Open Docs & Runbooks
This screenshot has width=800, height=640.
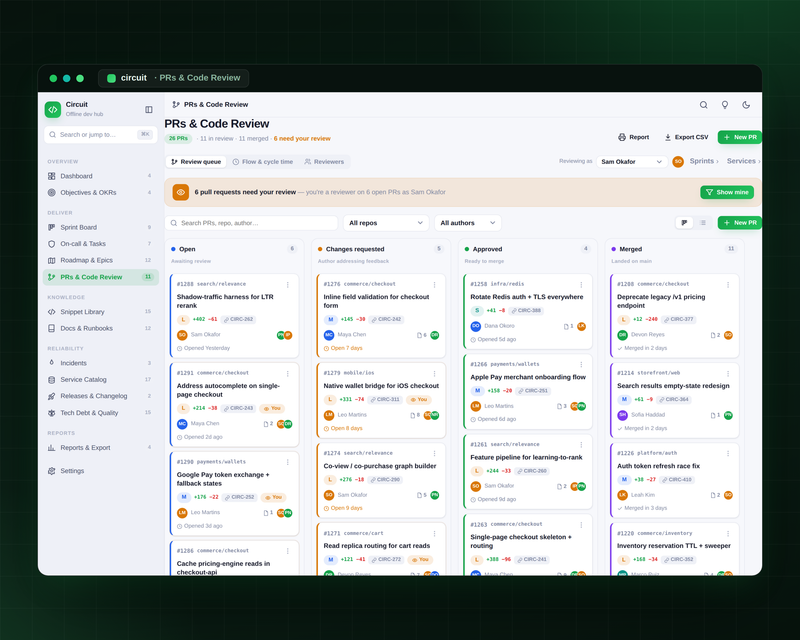101,328
